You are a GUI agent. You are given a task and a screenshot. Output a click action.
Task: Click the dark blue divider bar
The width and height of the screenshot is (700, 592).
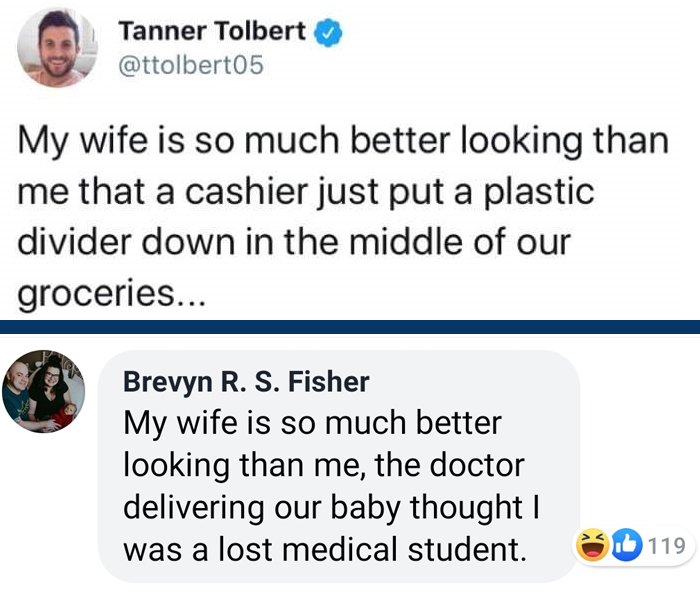(350, 326)
